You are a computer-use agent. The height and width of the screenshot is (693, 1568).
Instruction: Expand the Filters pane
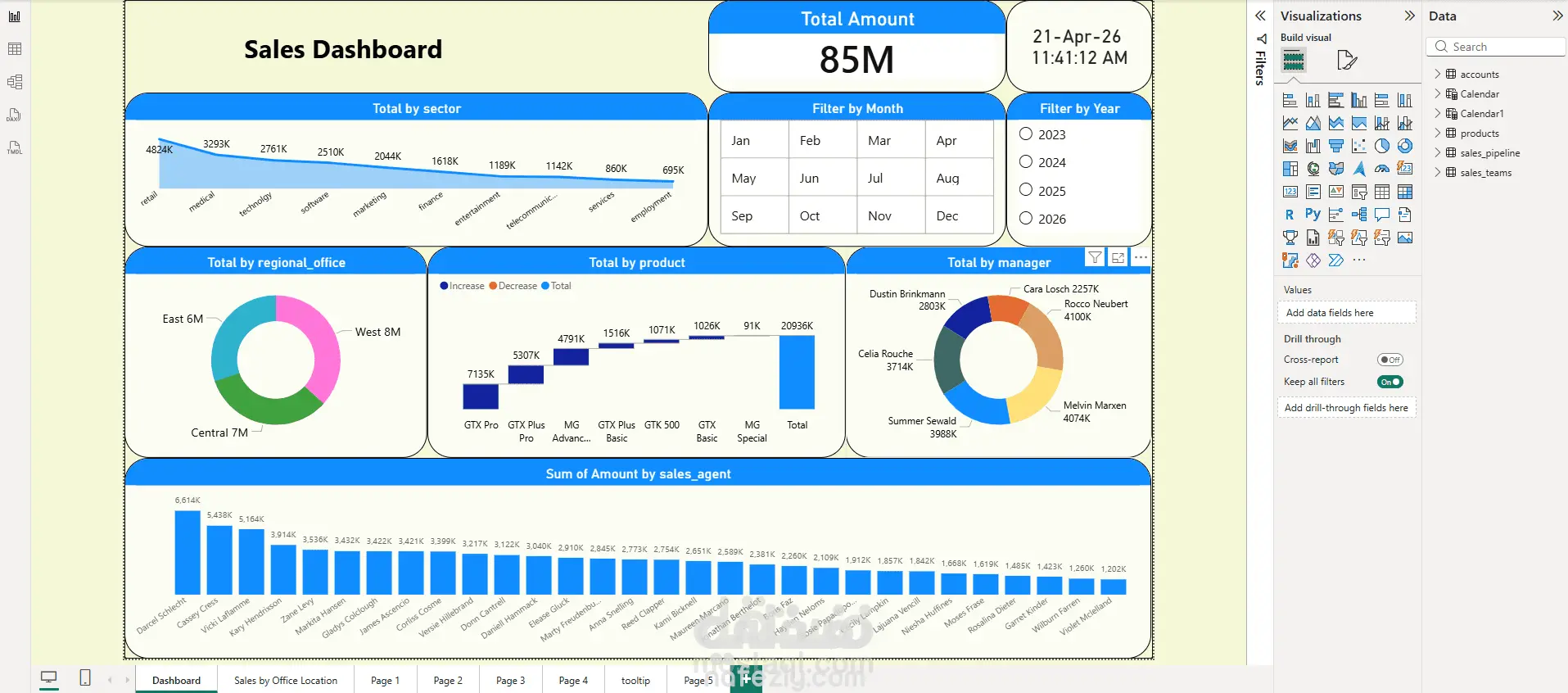click(1261, 16)
